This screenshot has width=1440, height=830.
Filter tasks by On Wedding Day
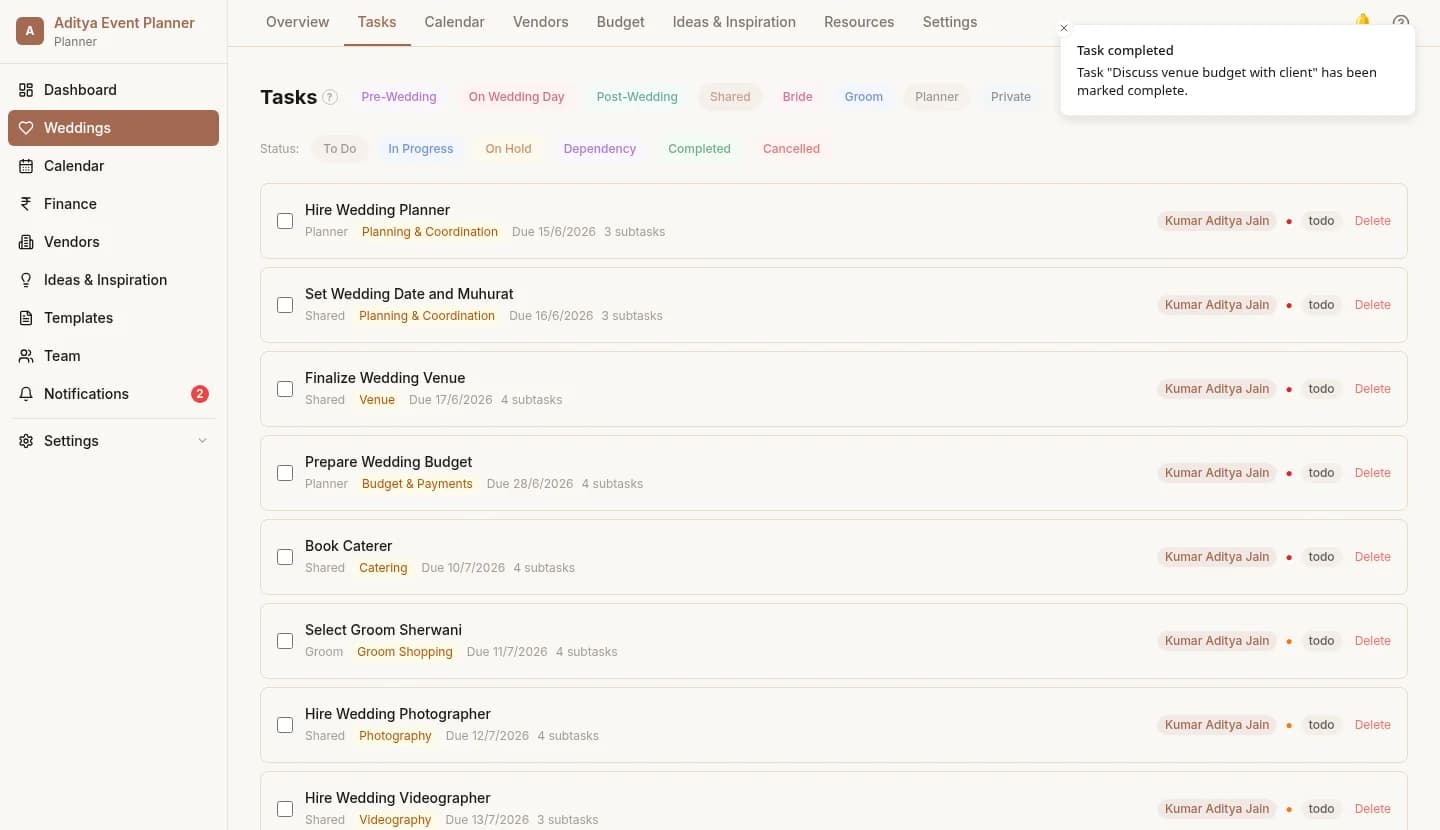(516, 97)
